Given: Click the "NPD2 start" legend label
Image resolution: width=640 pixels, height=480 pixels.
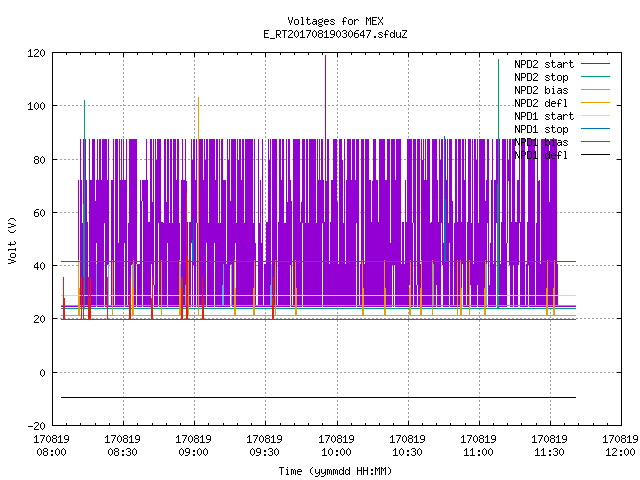Looking at the screenshot, I should pyautogui.click(x=544, y=64).
